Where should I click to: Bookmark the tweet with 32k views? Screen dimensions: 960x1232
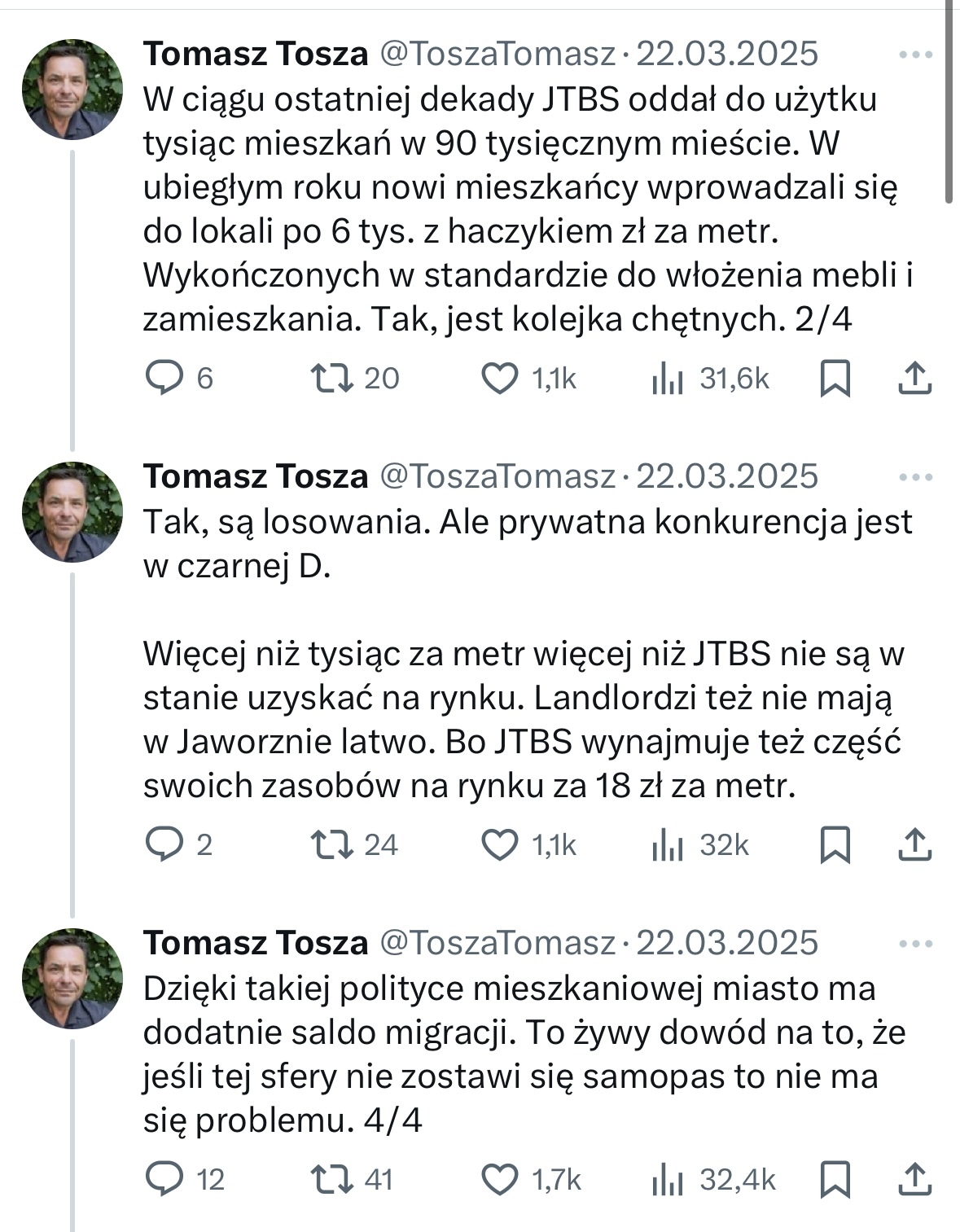click(835, 844)
